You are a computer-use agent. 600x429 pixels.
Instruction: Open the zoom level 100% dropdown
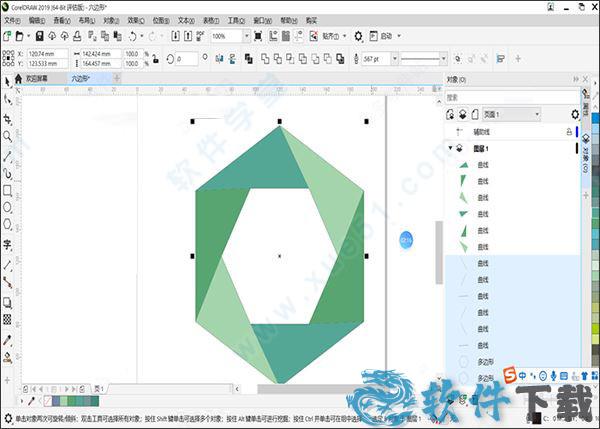pos(246,35)
